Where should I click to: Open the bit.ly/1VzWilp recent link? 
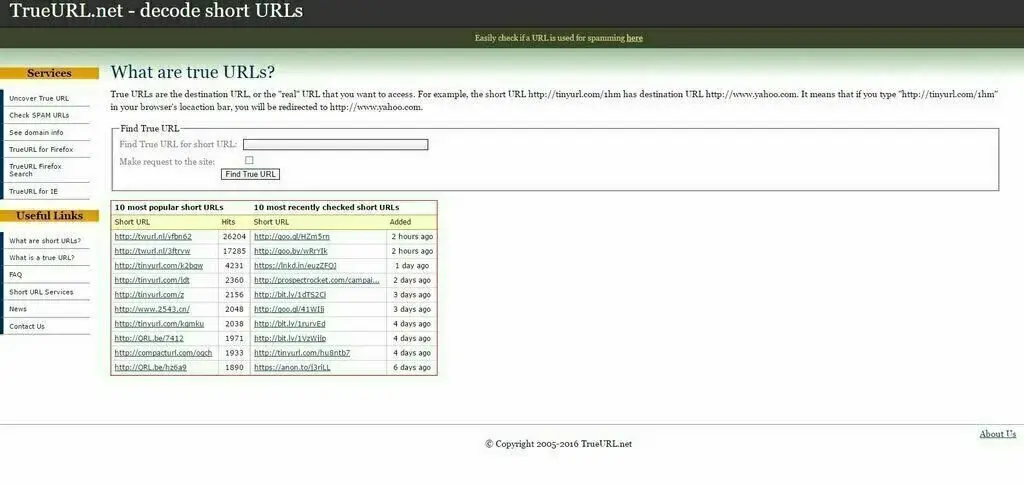pos(290,338)
